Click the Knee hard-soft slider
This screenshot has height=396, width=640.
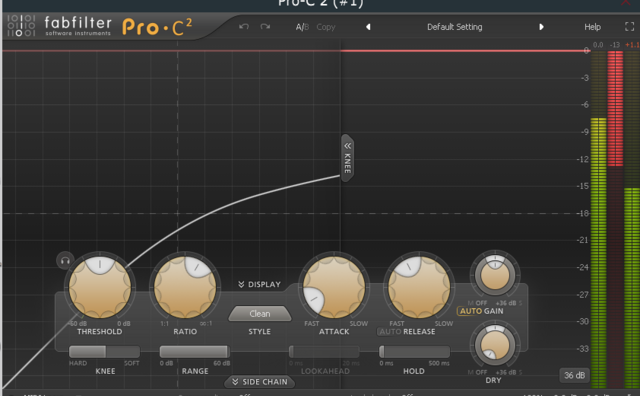click(x=104, y=352)
